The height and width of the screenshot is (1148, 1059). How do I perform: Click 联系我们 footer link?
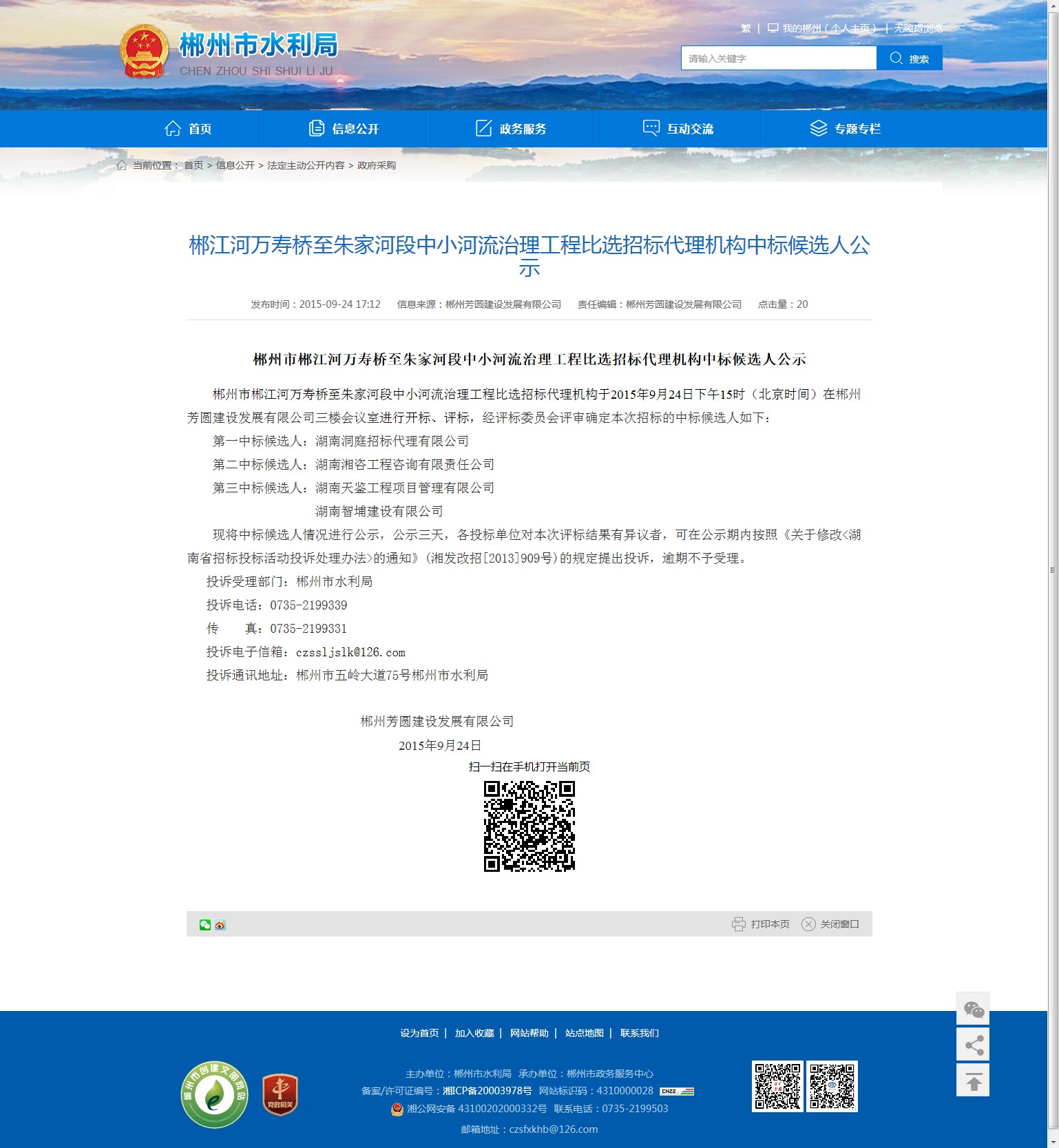tap(640, 1033)
